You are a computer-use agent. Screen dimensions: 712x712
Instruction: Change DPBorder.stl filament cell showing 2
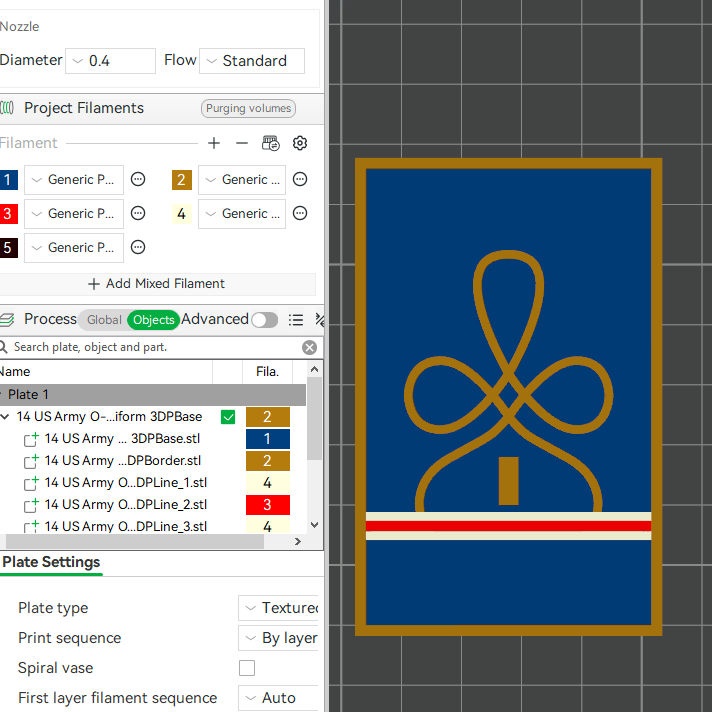pos(267,461)
